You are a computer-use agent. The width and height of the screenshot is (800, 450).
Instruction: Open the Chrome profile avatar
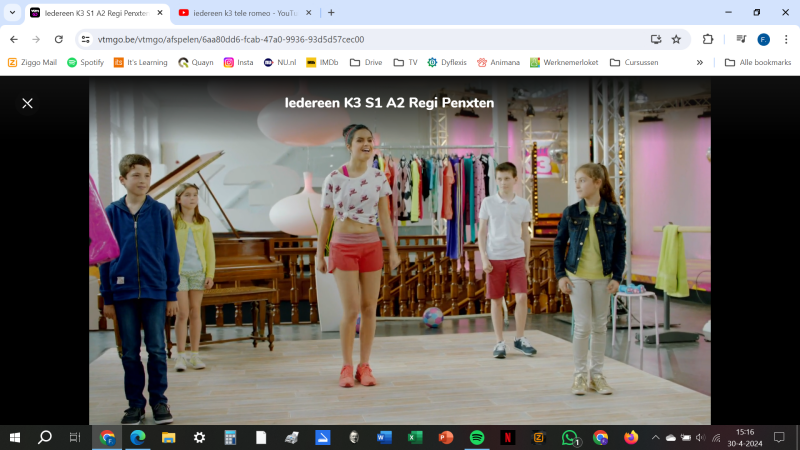coord(763,39)
